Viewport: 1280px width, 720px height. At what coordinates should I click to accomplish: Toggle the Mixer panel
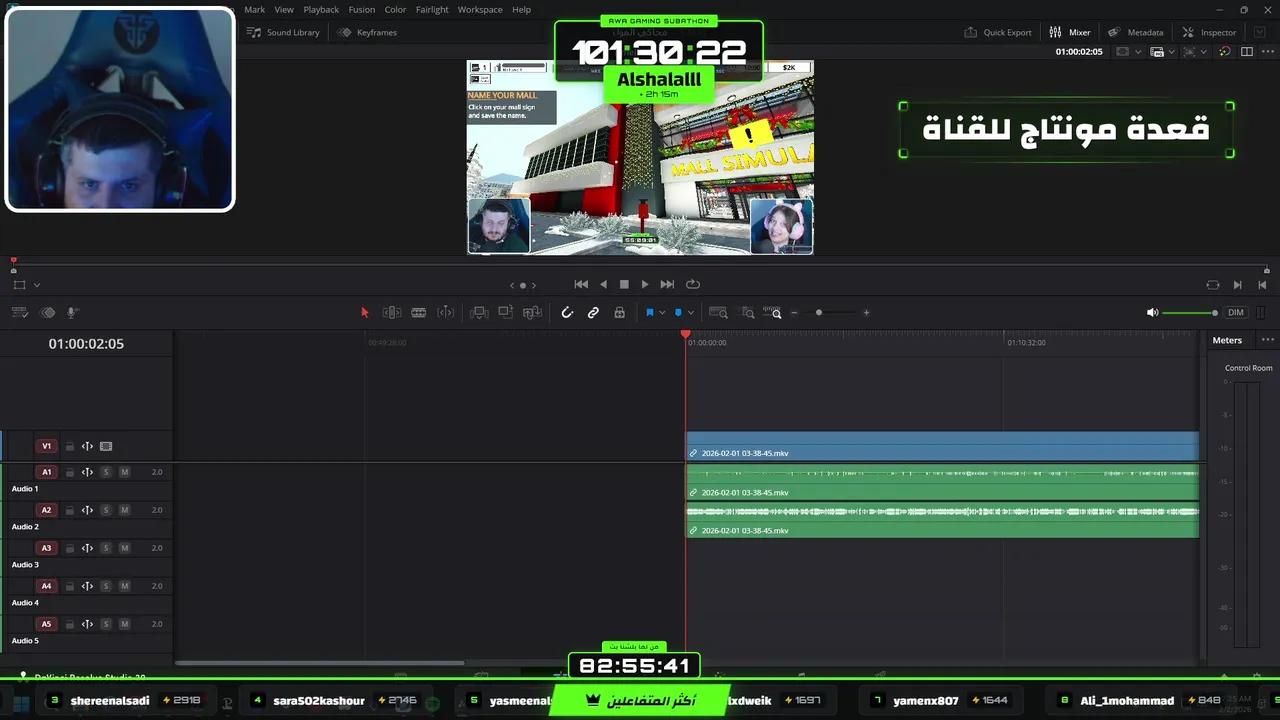(1069, 32)
